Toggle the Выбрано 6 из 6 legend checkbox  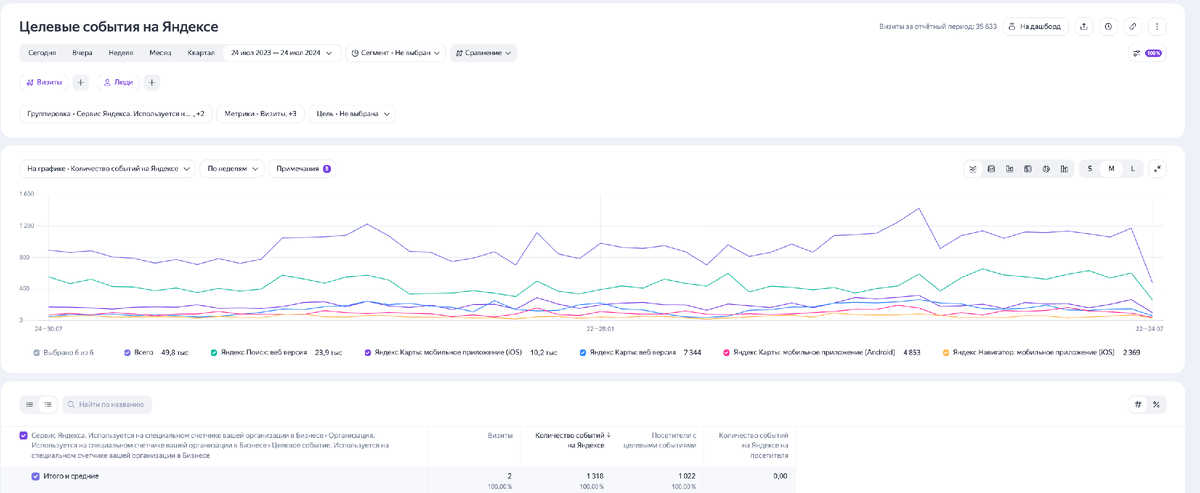(x=37, y=352)
